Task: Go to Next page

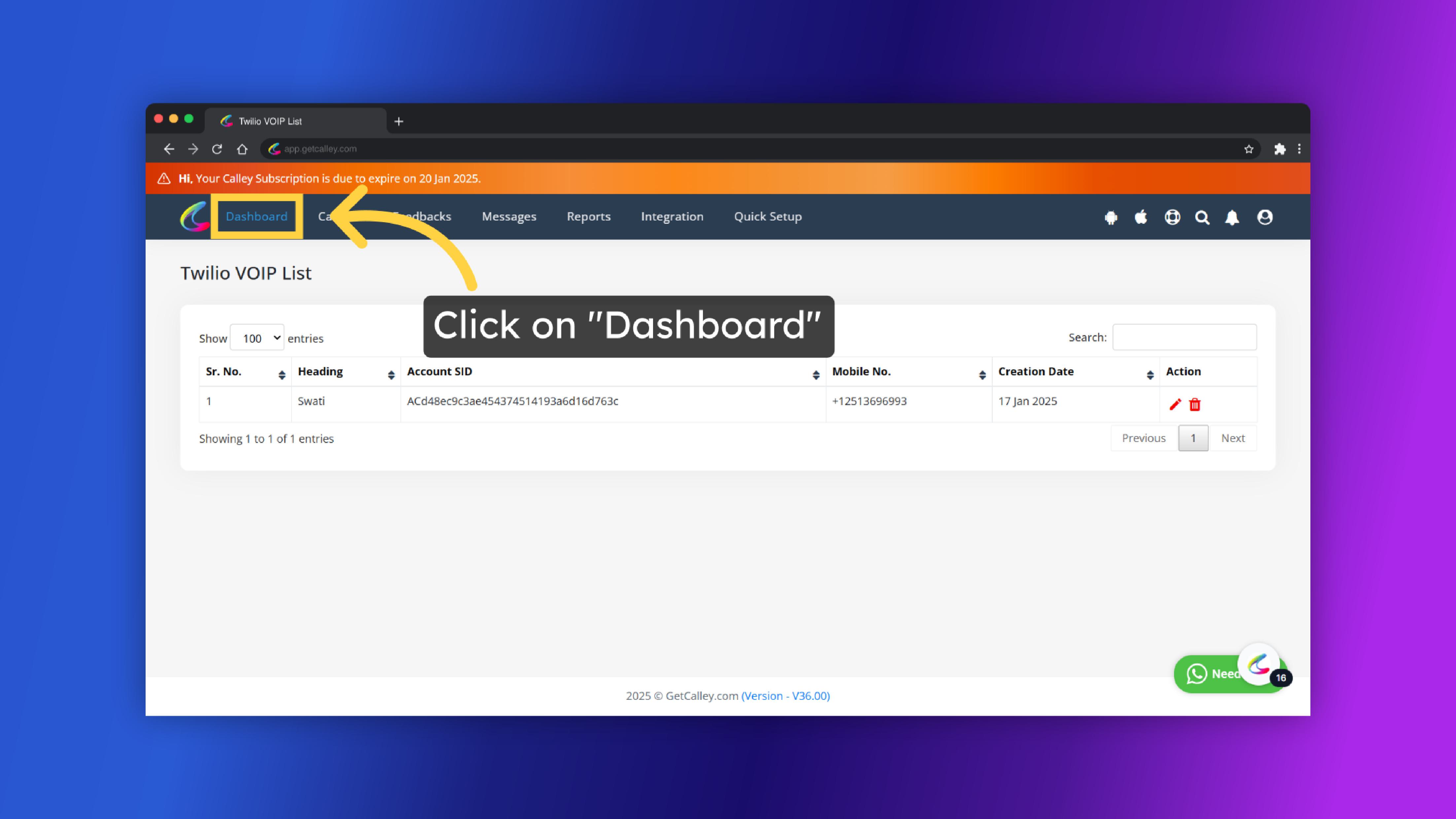Action: click(x=1233, y=438)
